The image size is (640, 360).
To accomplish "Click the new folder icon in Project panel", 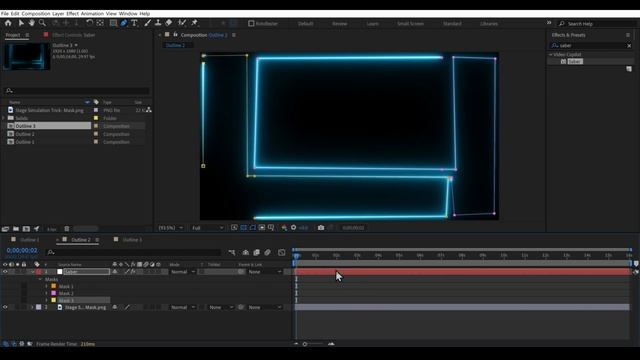I will 16,229.
